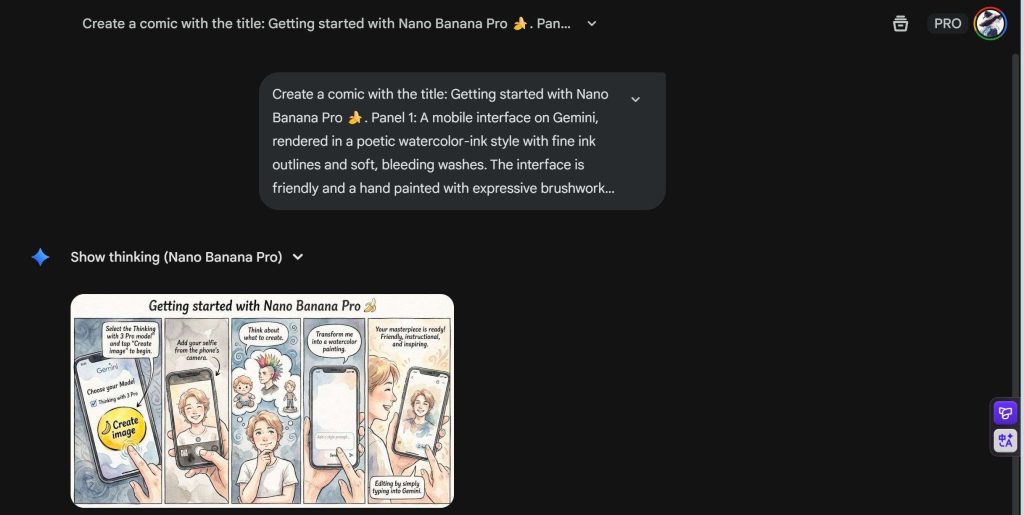This screenshot has height=515, width=1024.
Task: Click the 'Show thinking (Nano Banana Pro)' label
Action: point(176,257)
